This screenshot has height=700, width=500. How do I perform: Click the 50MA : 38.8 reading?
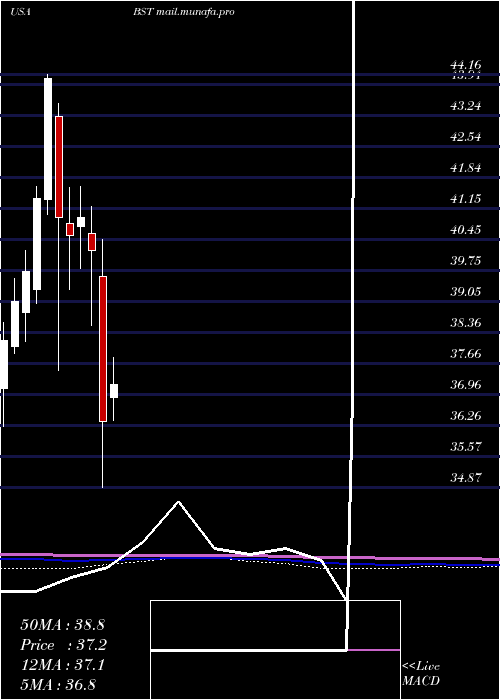pos(62,625)
